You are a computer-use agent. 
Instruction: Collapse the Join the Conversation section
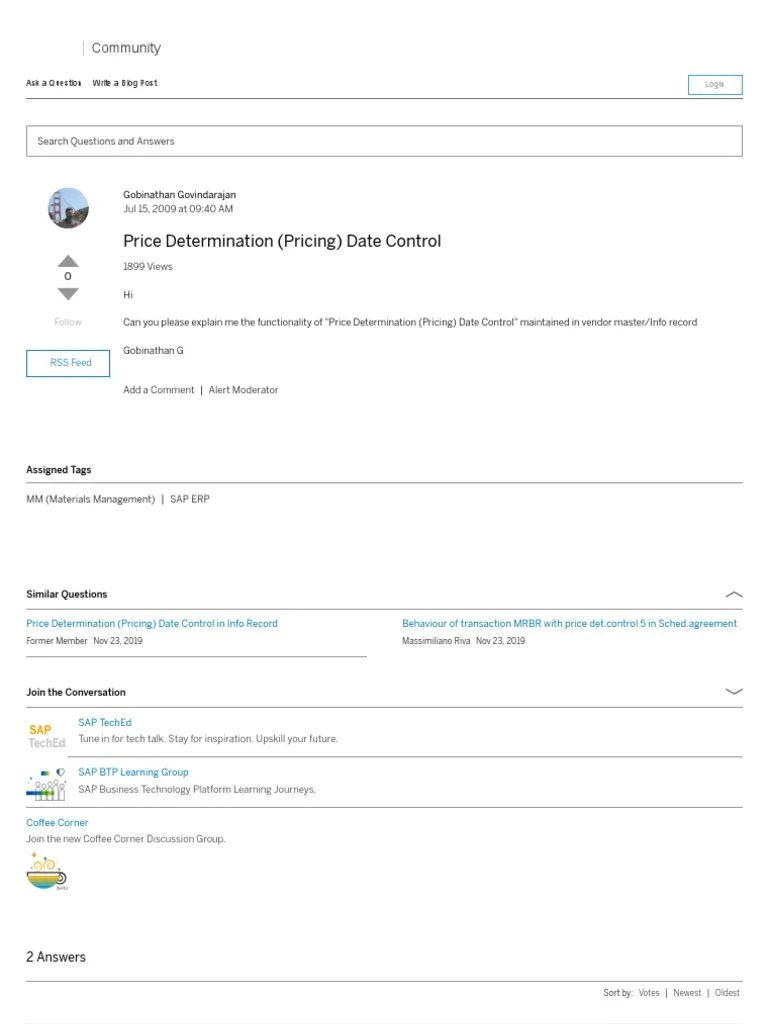point(734,690)
